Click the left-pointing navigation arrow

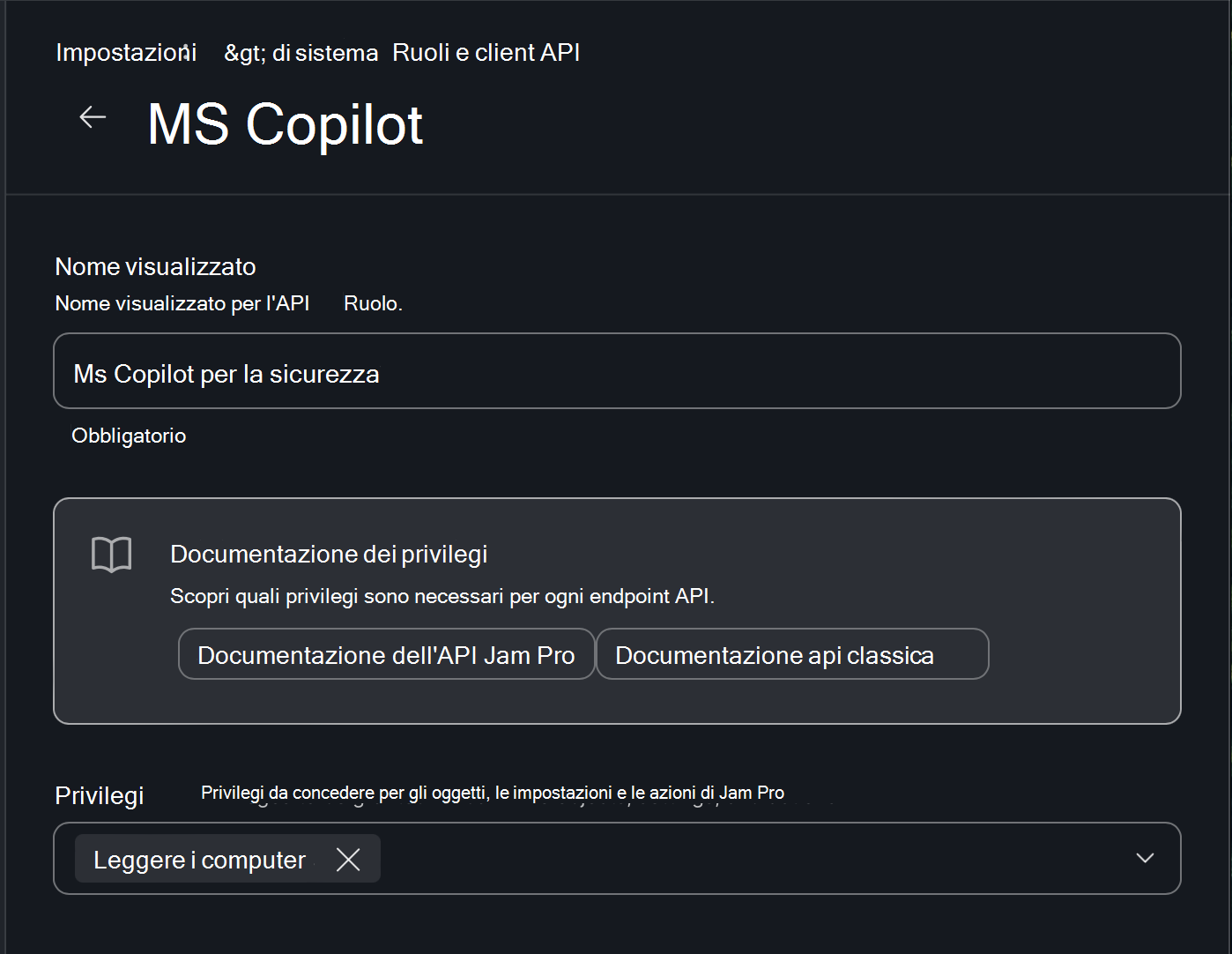[92, 116]
